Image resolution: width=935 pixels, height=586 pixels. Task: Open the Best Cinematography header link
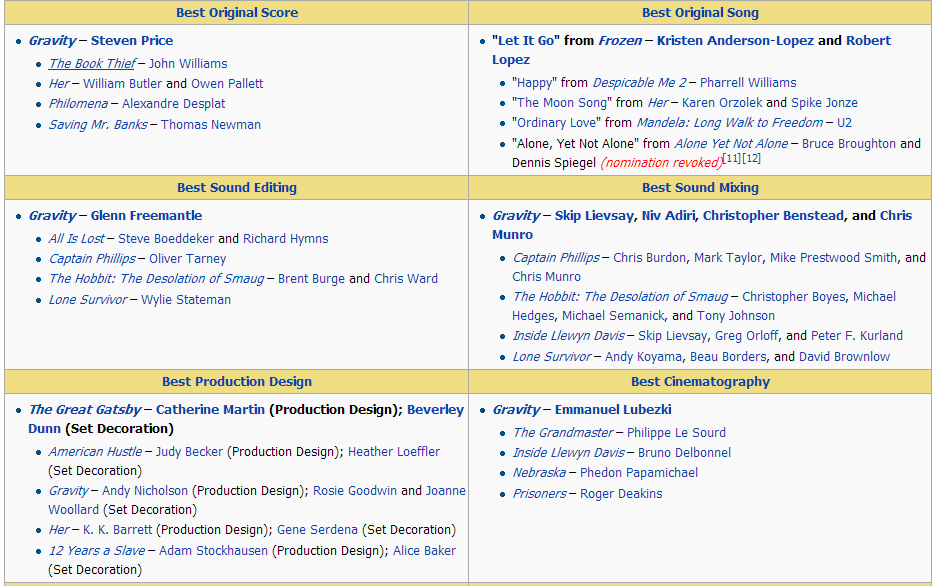click(700, 382)
